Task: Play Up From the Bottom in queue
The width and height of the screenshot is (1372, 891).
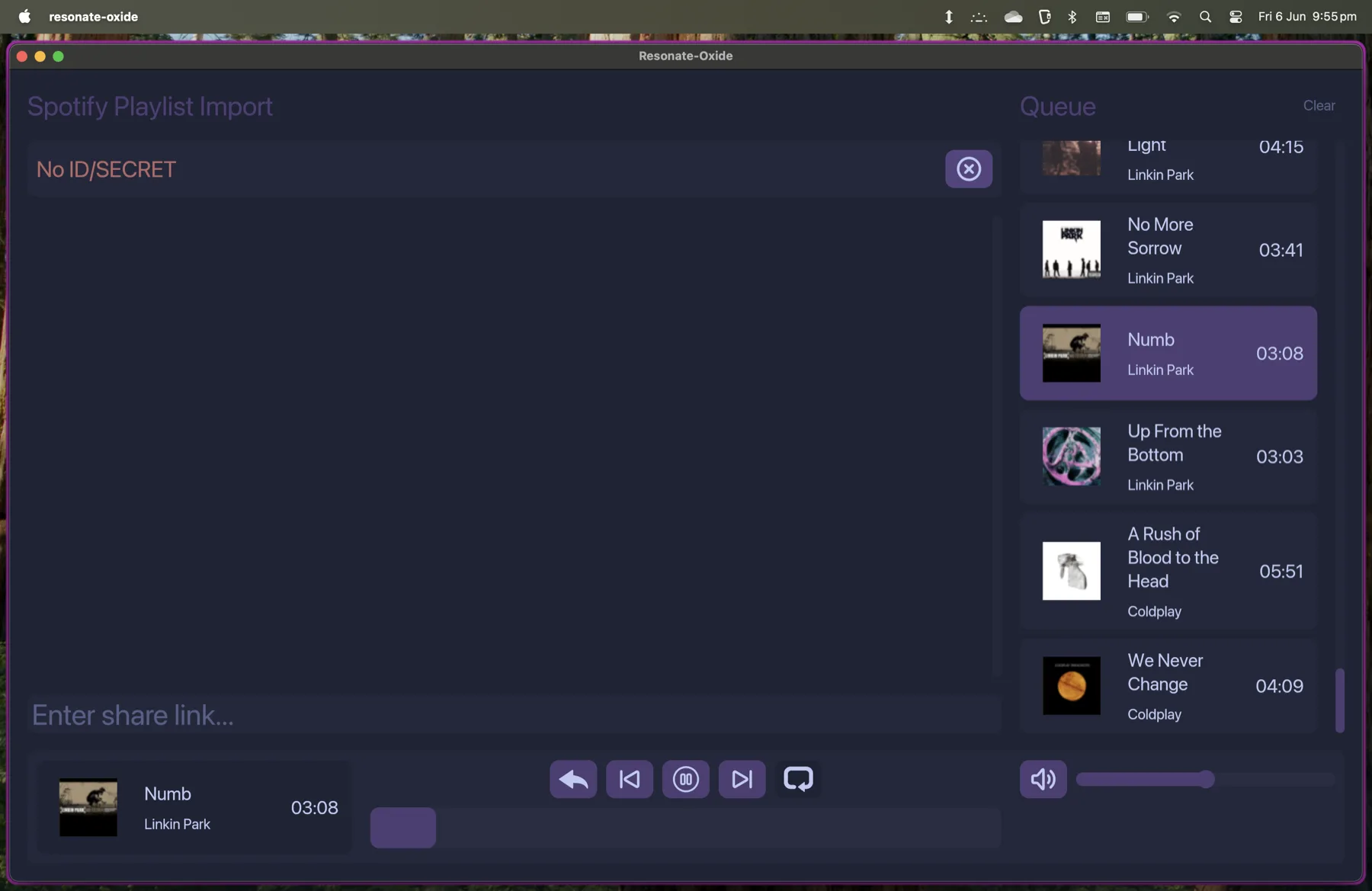Action: [x=1168, y=457]
